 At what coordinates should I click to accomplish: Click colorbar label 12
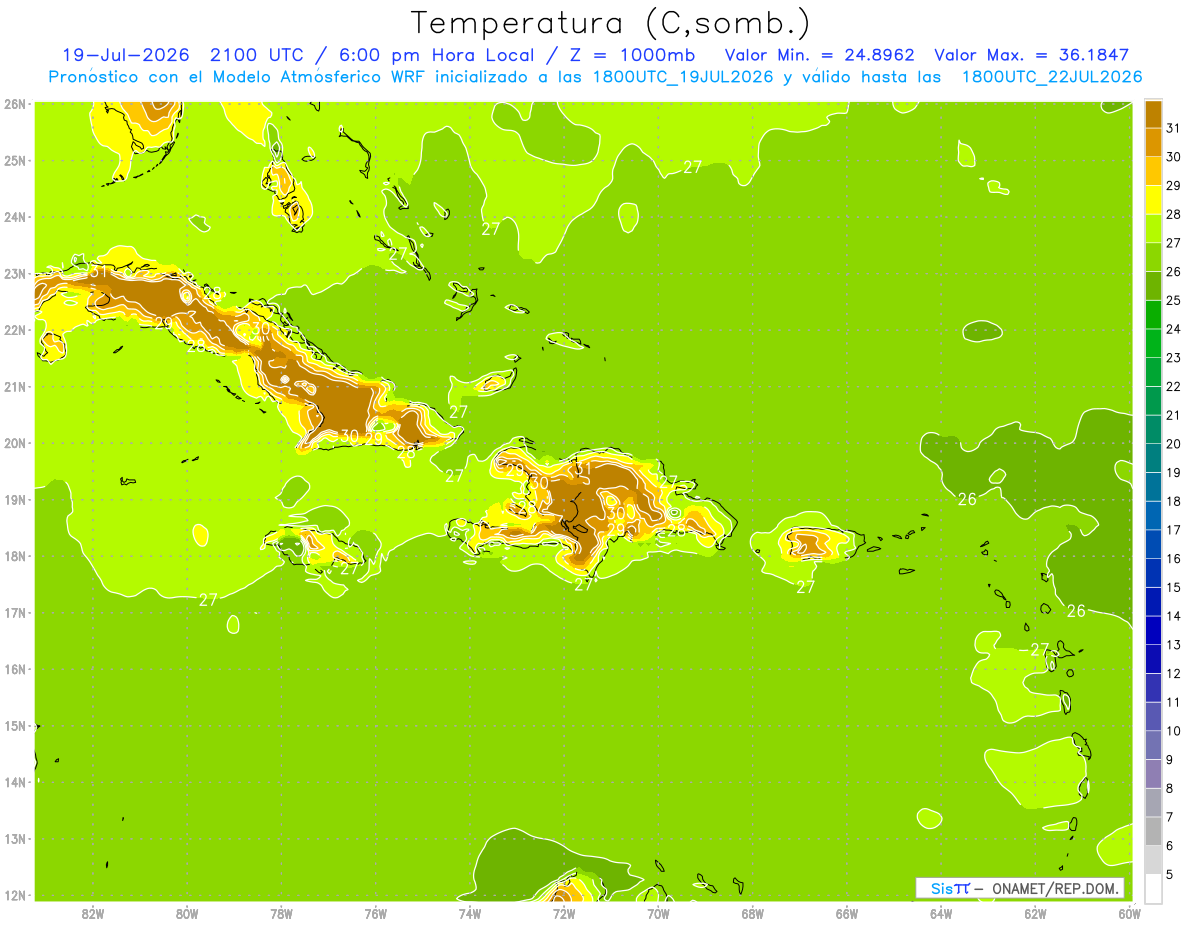click(1173, 673)
